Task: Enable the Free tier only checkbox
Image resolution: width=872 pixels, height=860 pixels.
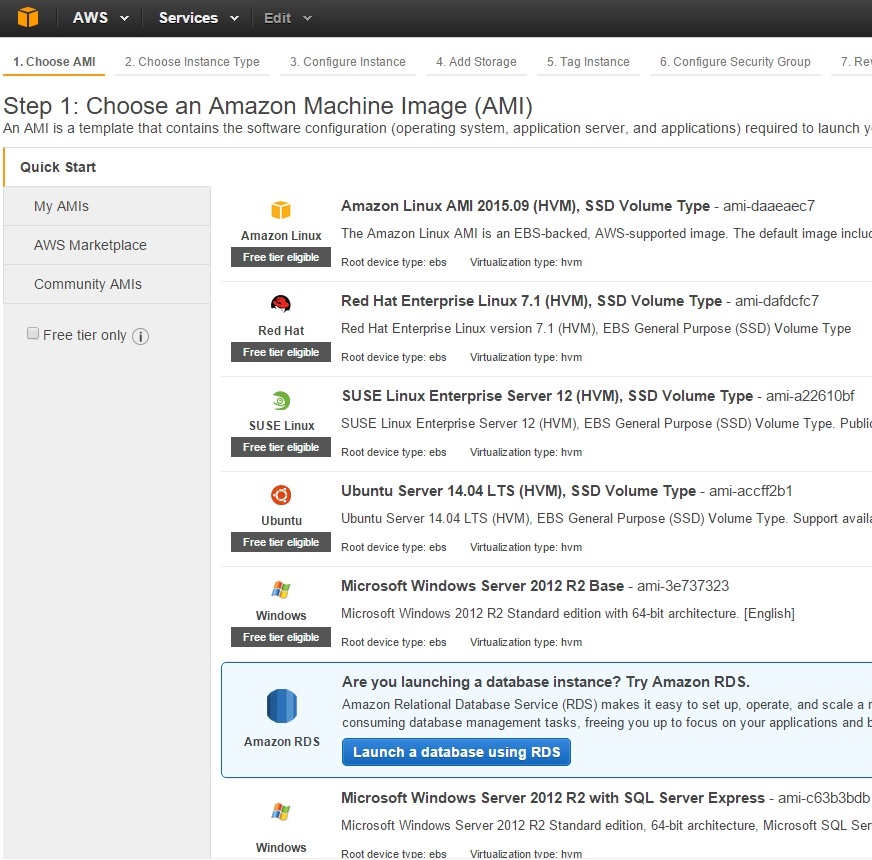Action: tap(33, 333)
